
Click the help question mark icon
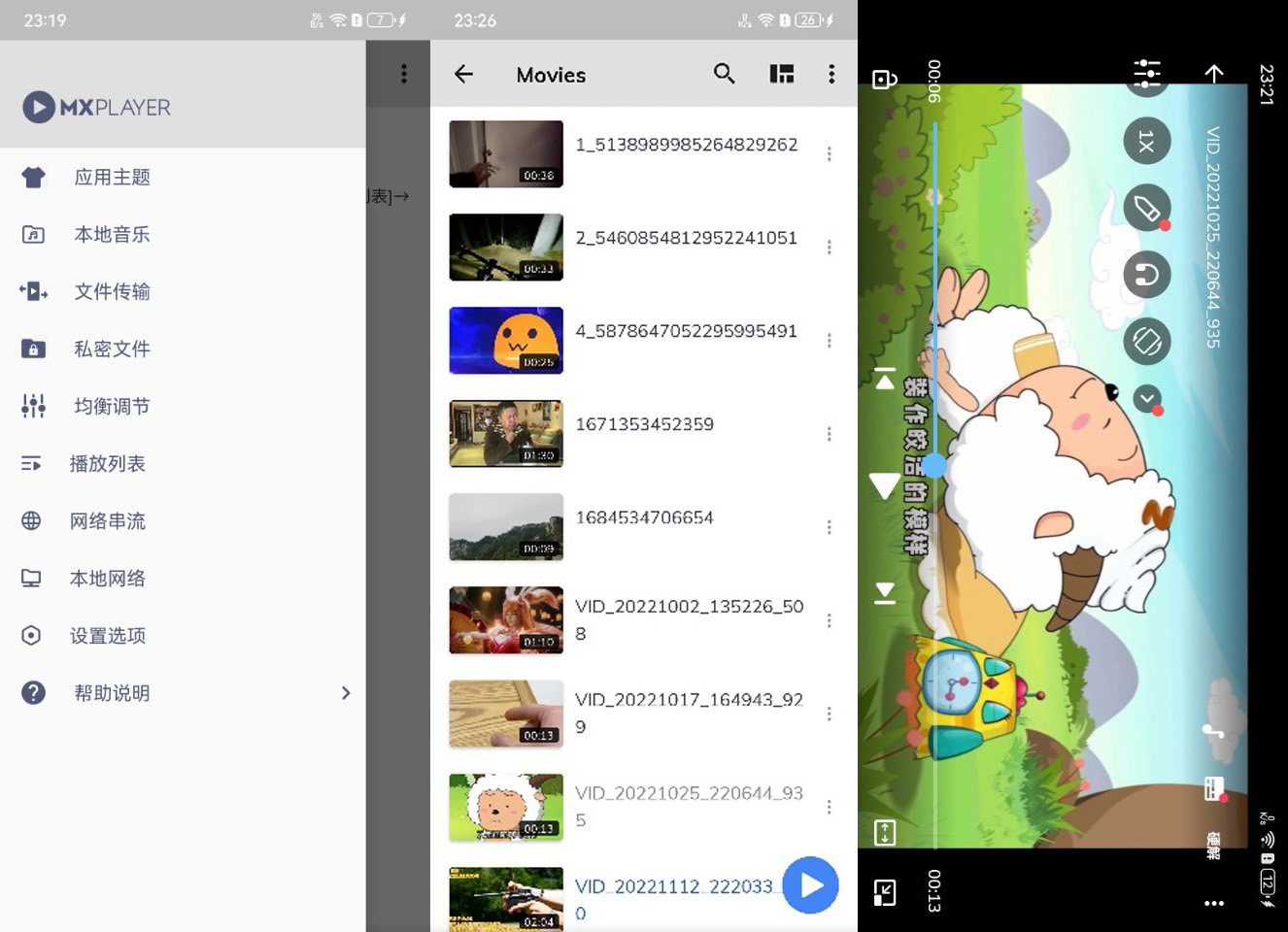pos(33,693)
